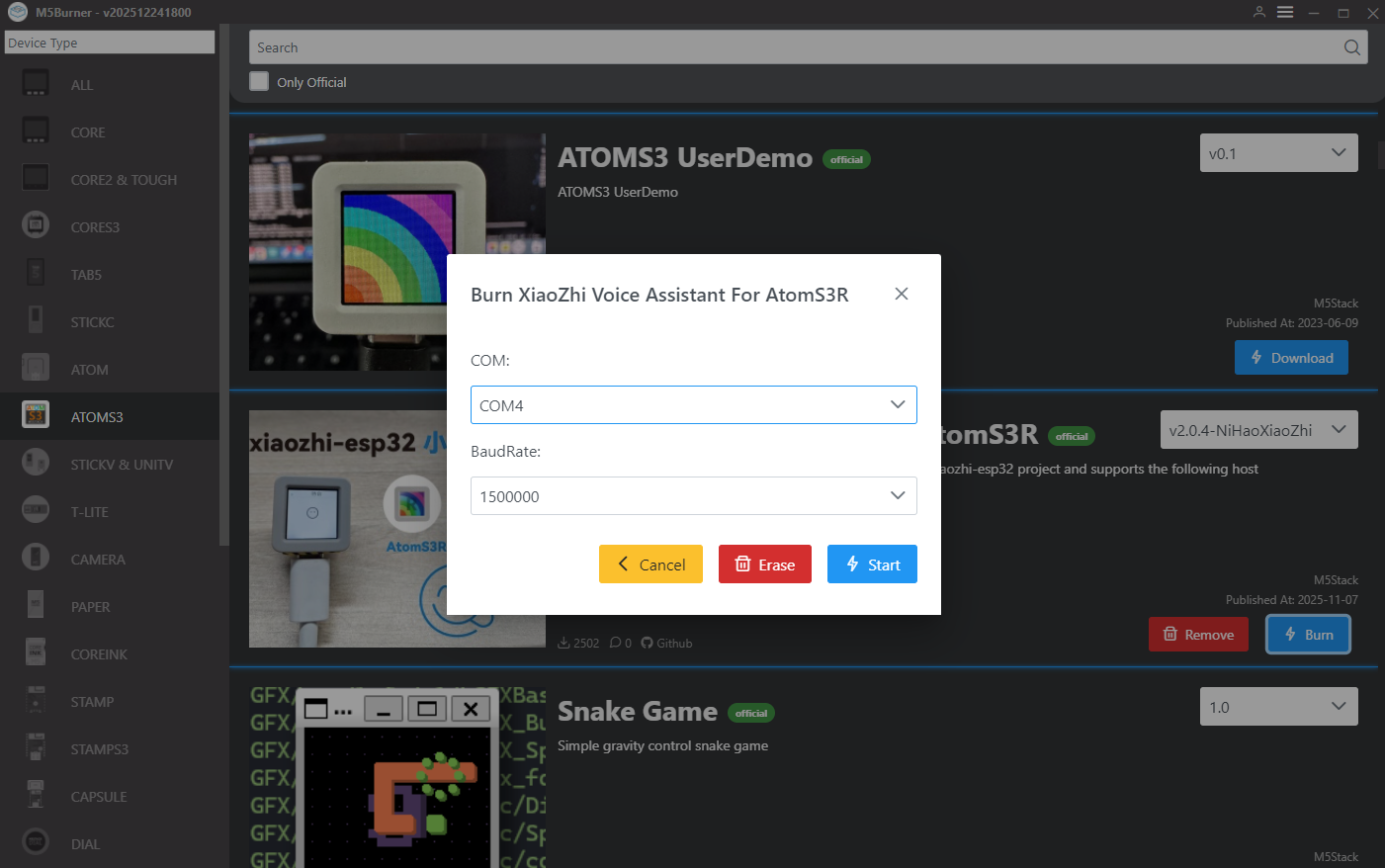Close the Burn XiaoZhi dialog
Image resolution: width=1385 pixels, height=868 pixels.
tap(901, 294)
